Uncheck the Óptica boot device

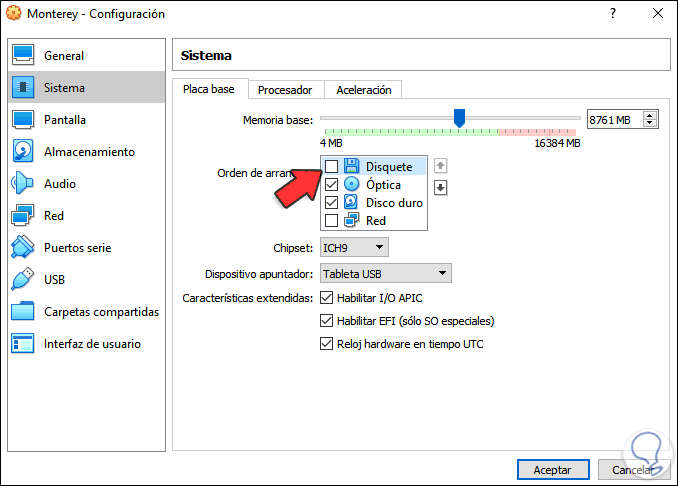332,185
